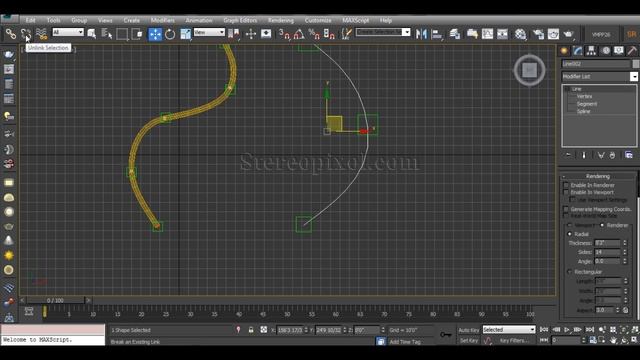Image resolution: width=640 pixels, height=360 pixels.
Task: Click the Align tool icon
Action: click(x=437, y=34)
